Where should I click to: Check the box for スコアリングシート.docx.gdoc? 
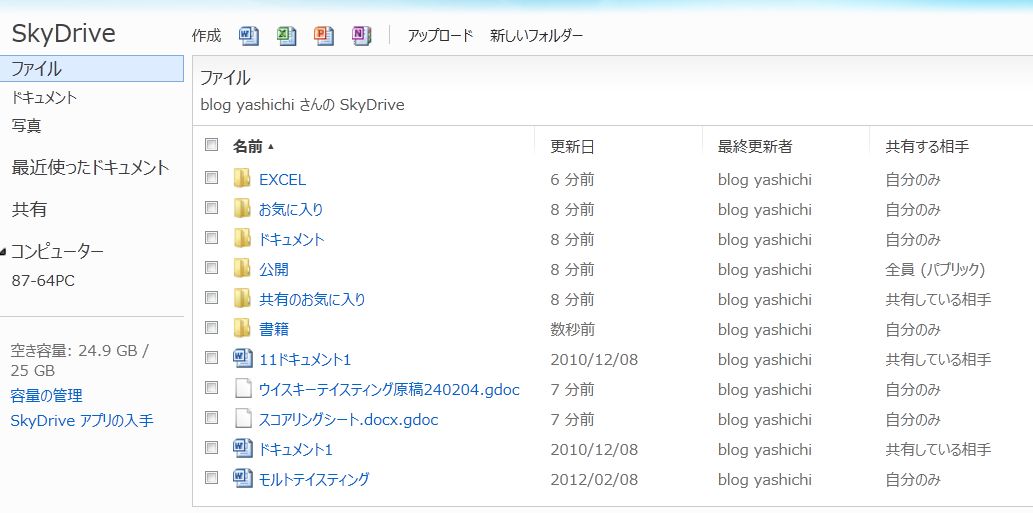pos(211,418)
